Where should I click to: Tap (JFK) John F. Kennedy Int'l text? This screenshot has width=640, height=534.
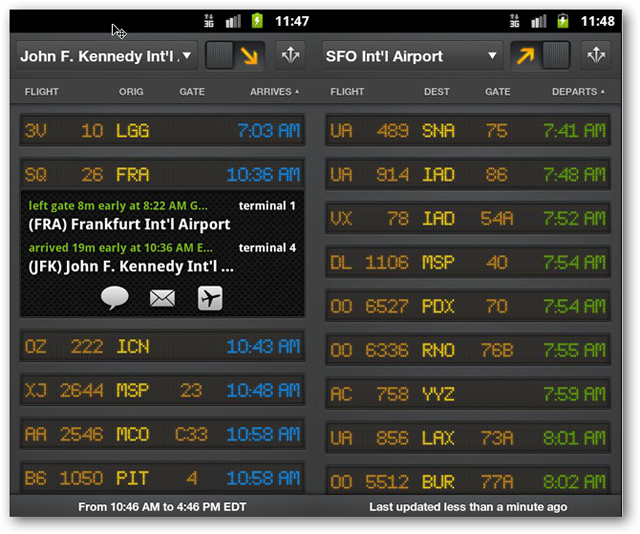point(131,266)
